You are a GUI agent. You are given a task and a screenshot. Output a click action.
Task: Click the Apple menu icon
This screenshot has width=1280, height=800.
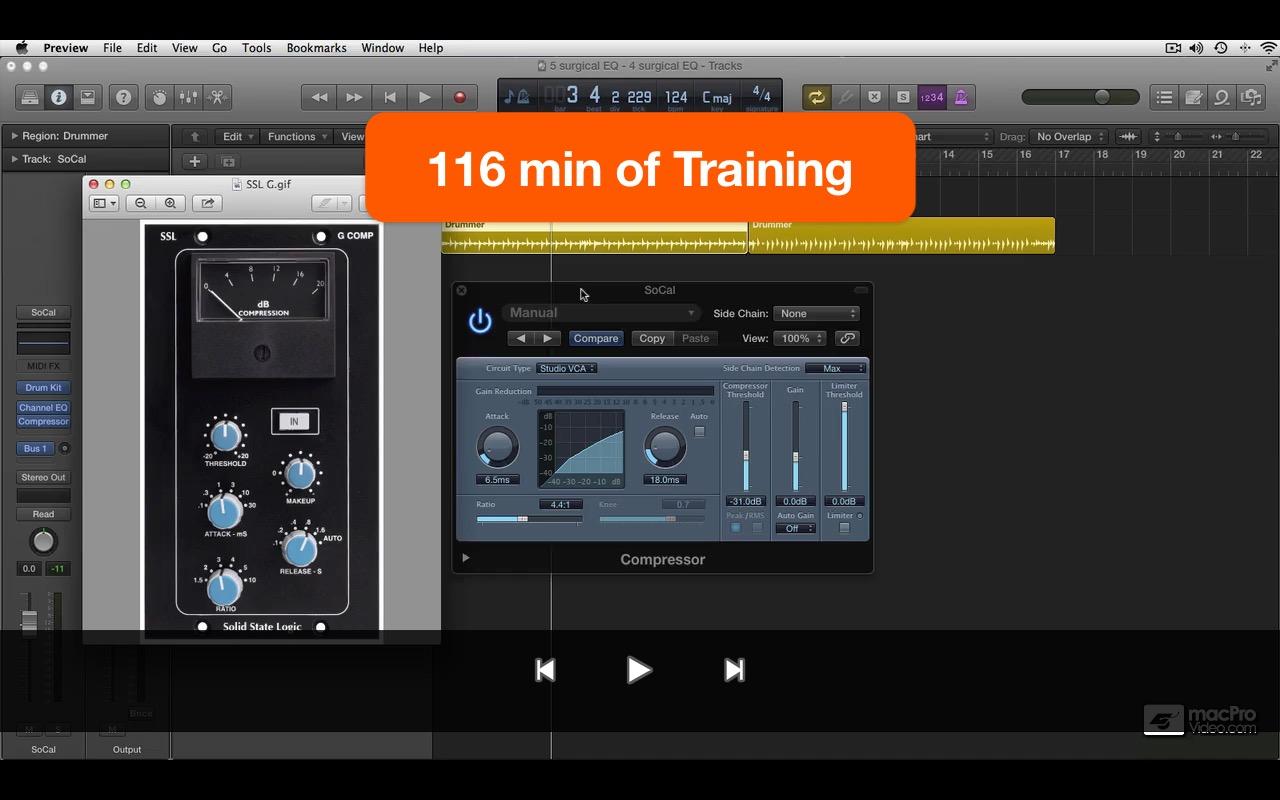pos(21,48)
